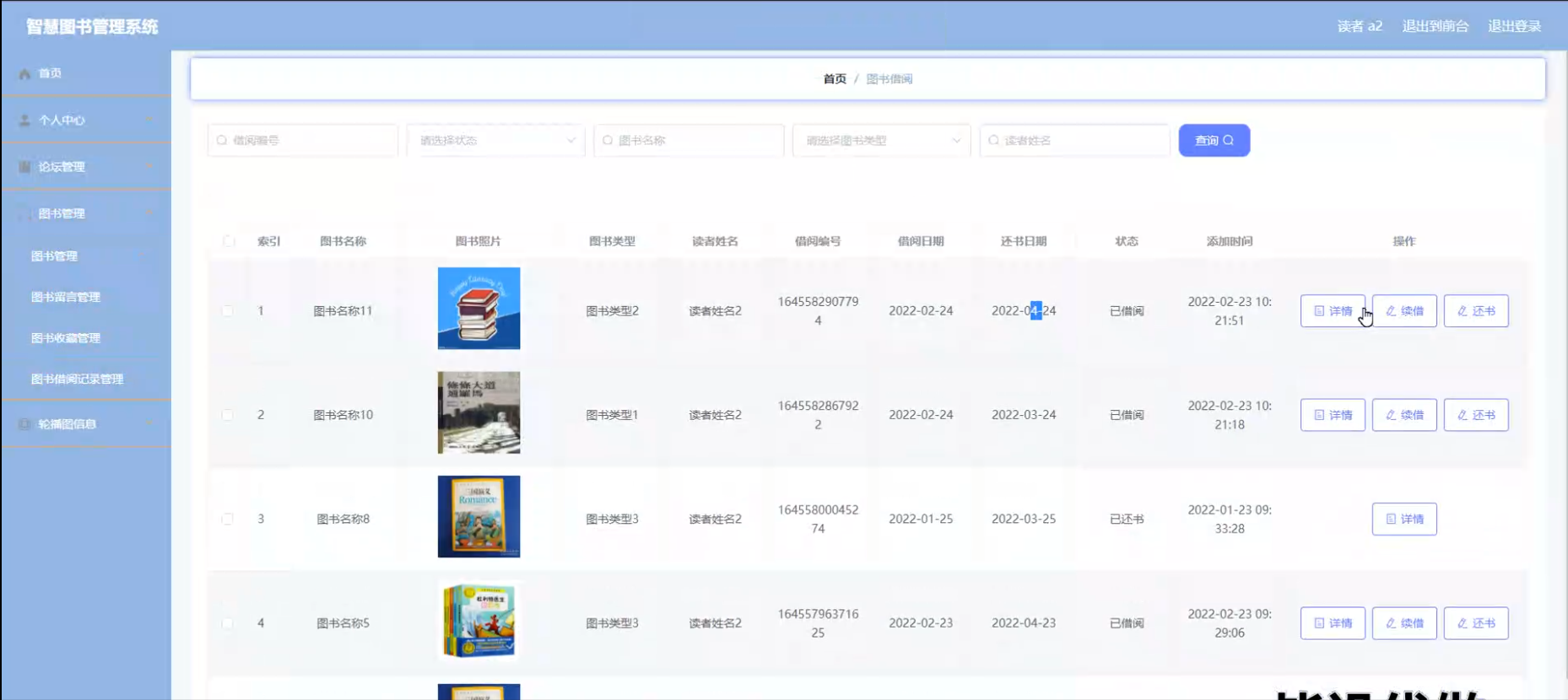Click the 图书借阅 breadcrumb text
The width and height of the screenshot is (1568, 700).
(x=889, y=78)
